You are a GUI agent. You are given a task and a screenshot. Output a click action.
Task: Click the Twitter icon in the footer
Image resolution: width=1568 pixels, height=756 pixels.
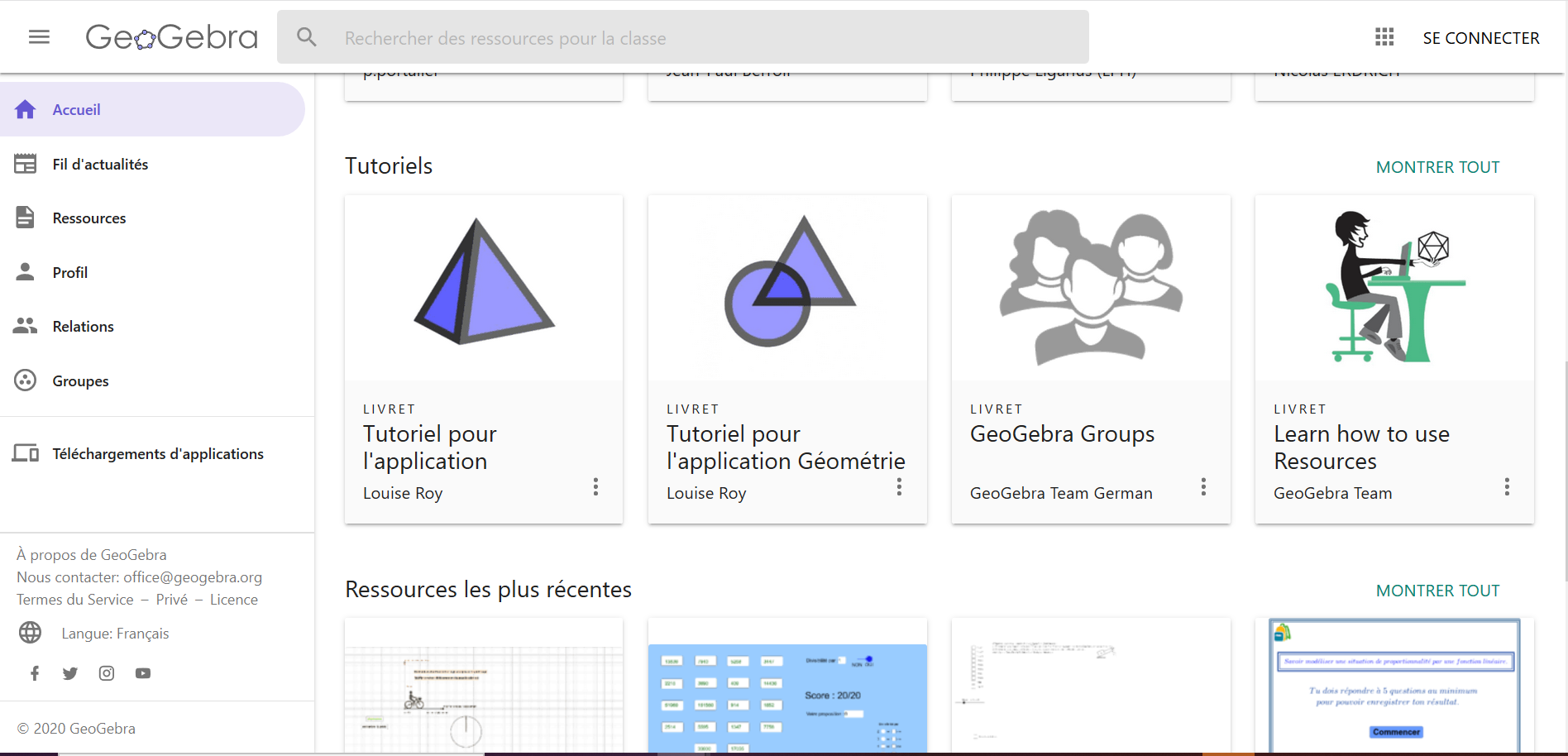coord(70,672)
